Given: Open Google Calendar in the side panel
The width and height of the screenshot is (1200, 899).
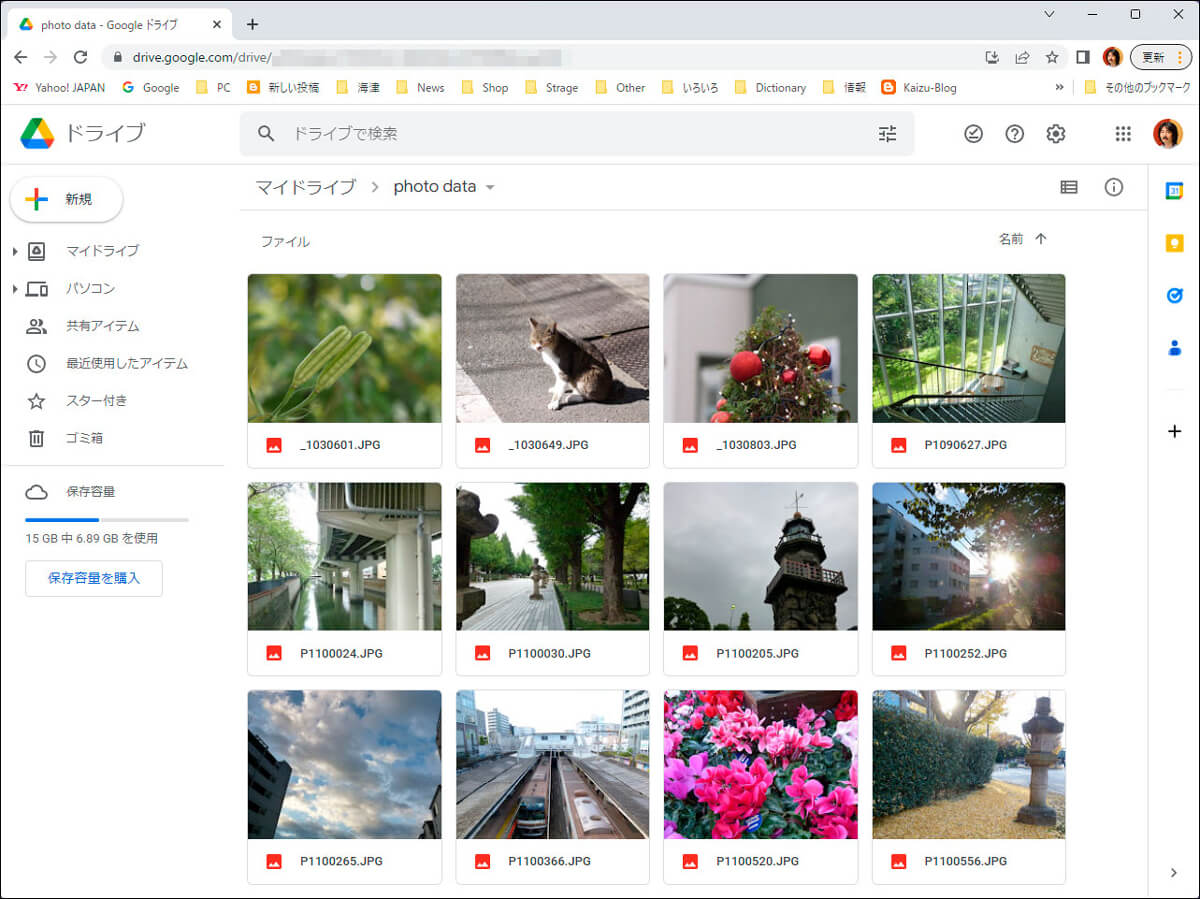Looking at the screenshot, I should 1174,191.
